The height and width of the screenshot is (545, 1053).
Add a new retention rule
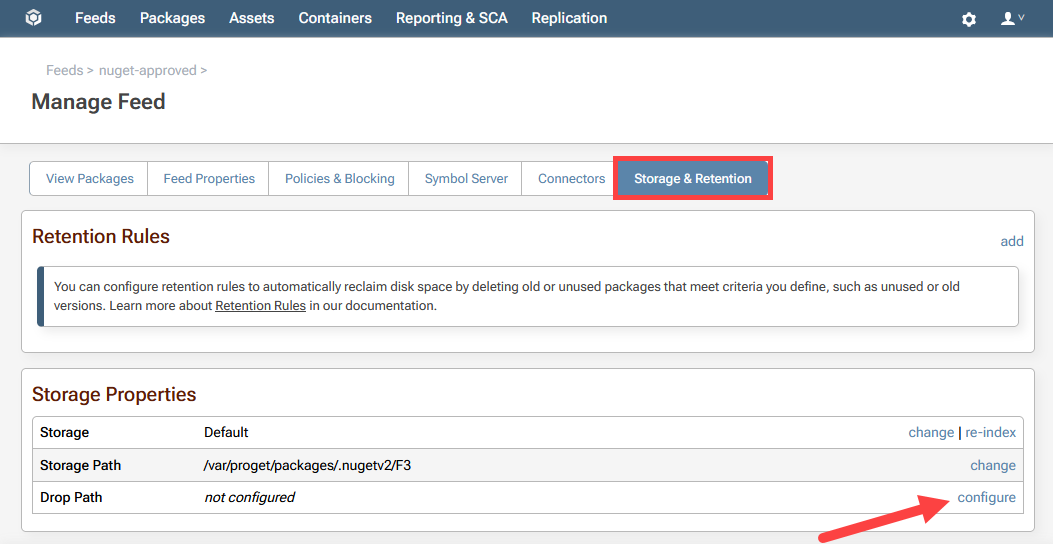point(1012,241)
